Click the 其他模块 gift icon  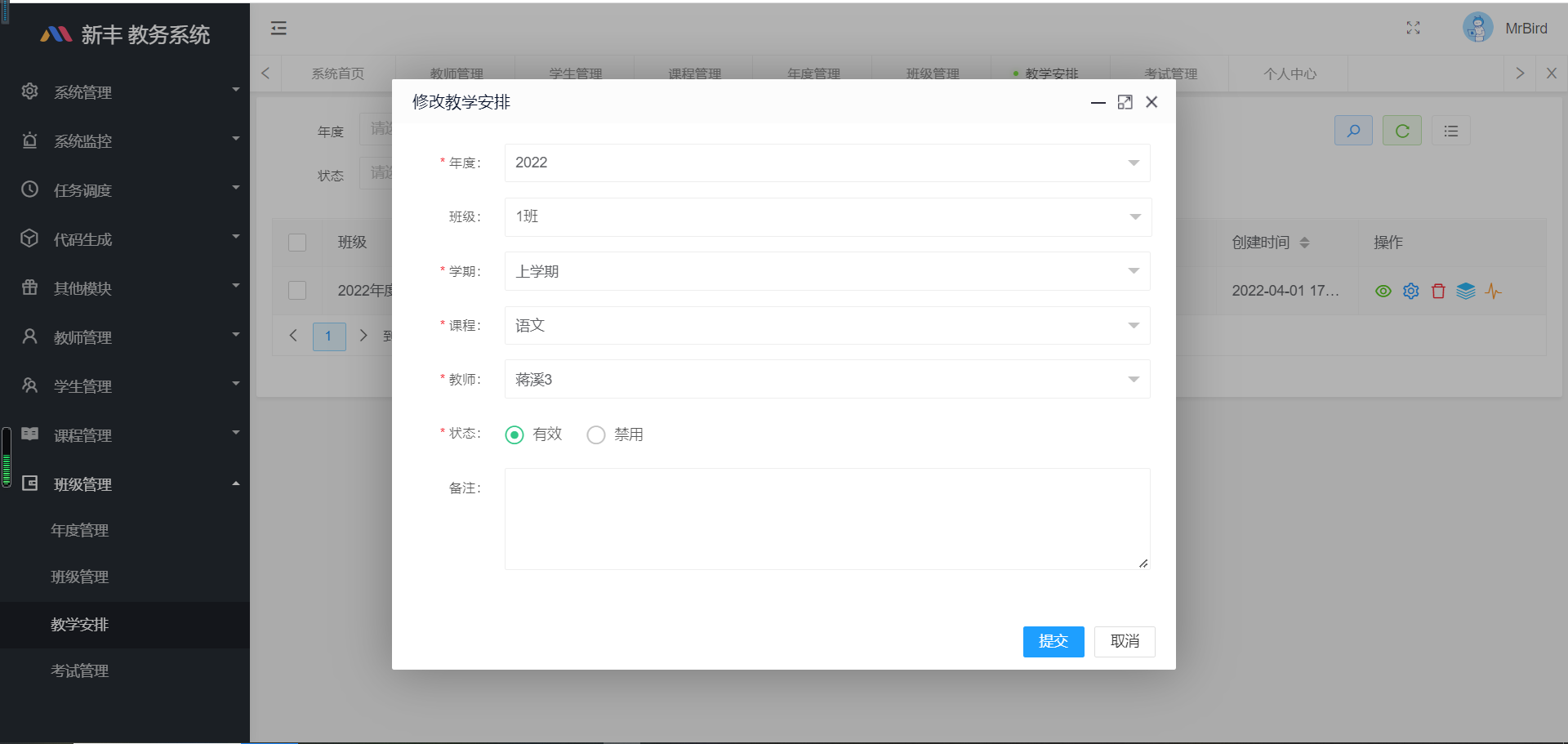tap(29, 287)
